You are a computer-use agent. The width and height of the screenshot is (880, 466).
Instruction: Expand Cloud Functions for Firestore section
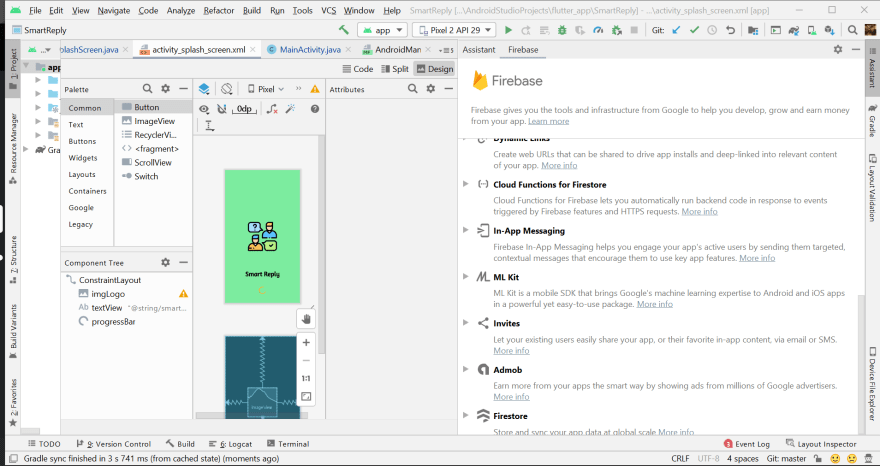point(465,184)
